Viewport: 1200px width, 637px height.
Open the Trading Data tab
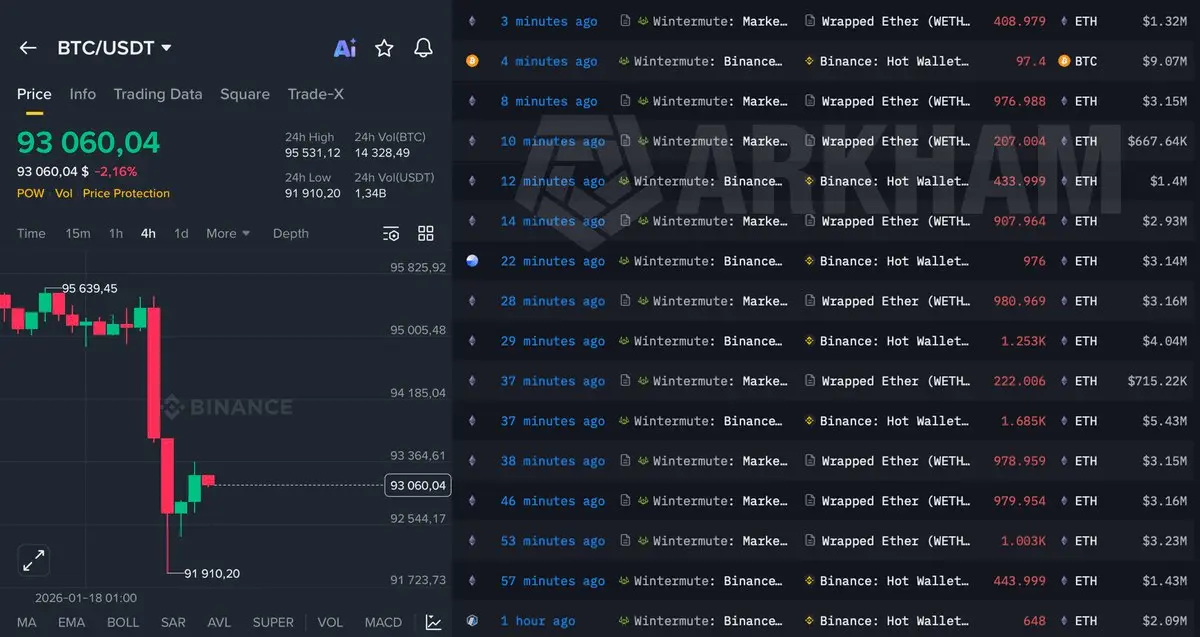coord(158,94)
